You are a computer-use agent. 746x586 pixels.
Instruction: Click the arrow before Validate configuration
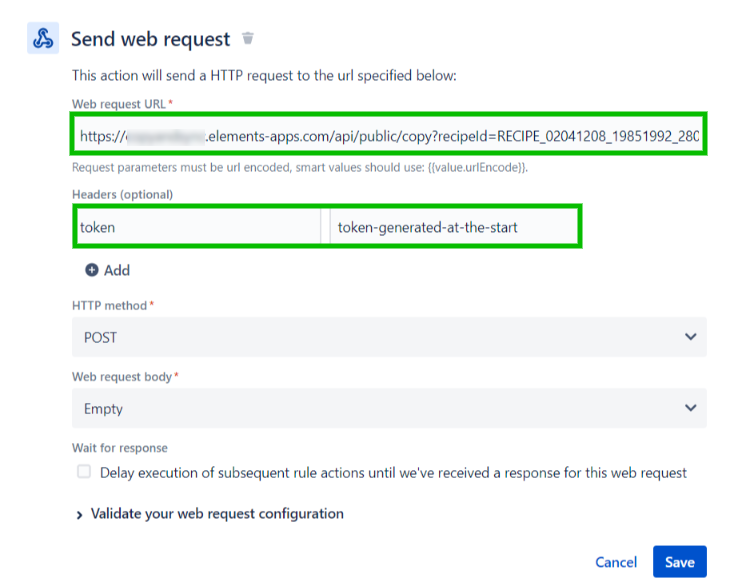79,515
